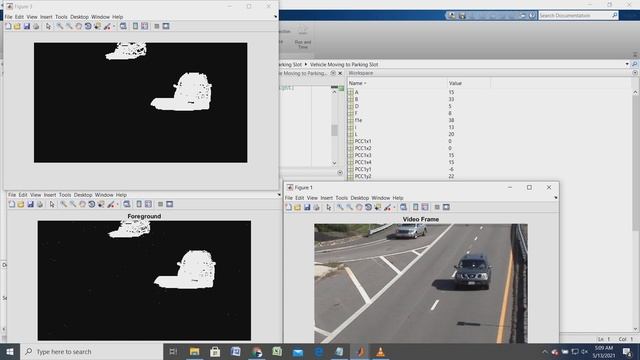Open Tools menu in Foreground figure window
640x360 pixels.
pos(65,195)
